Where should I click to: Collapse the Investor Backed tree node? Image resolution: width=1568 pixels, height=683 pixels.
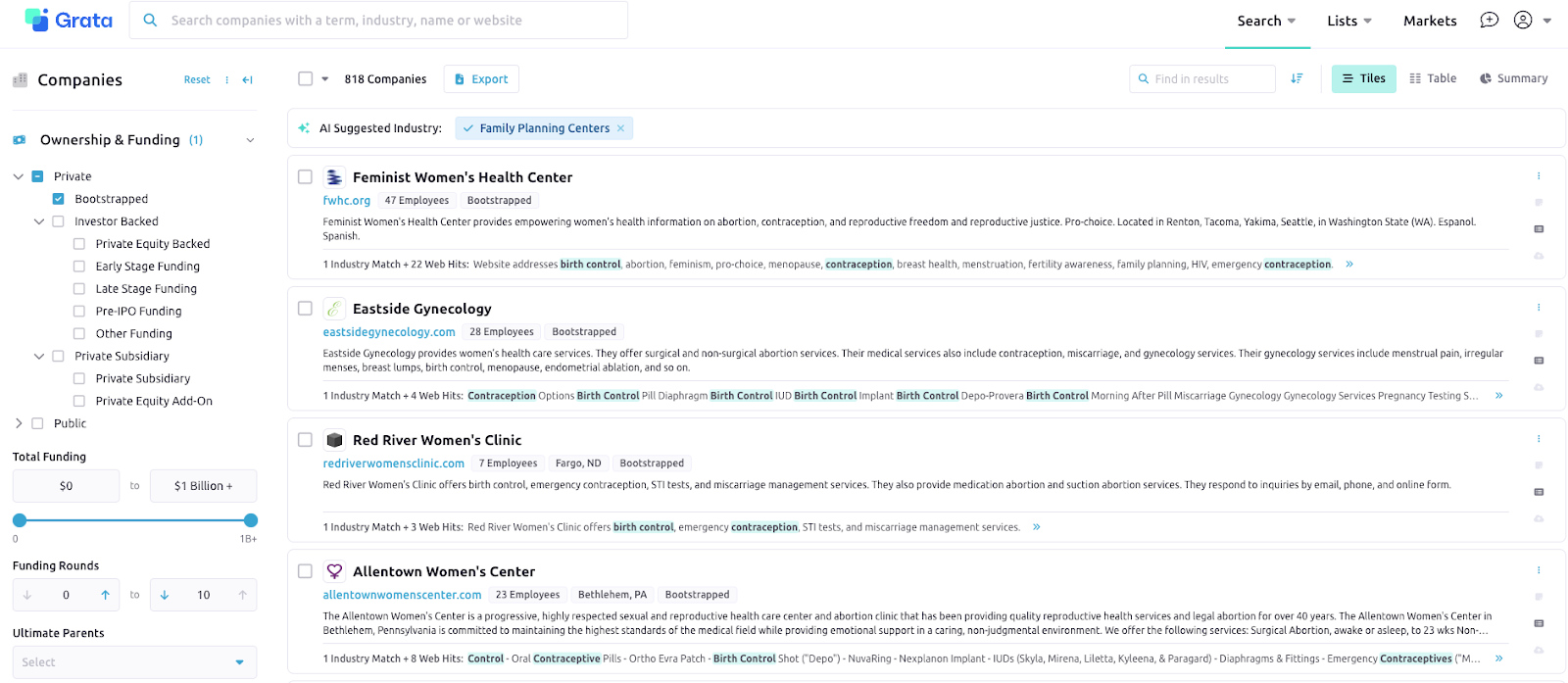(39, 221)
